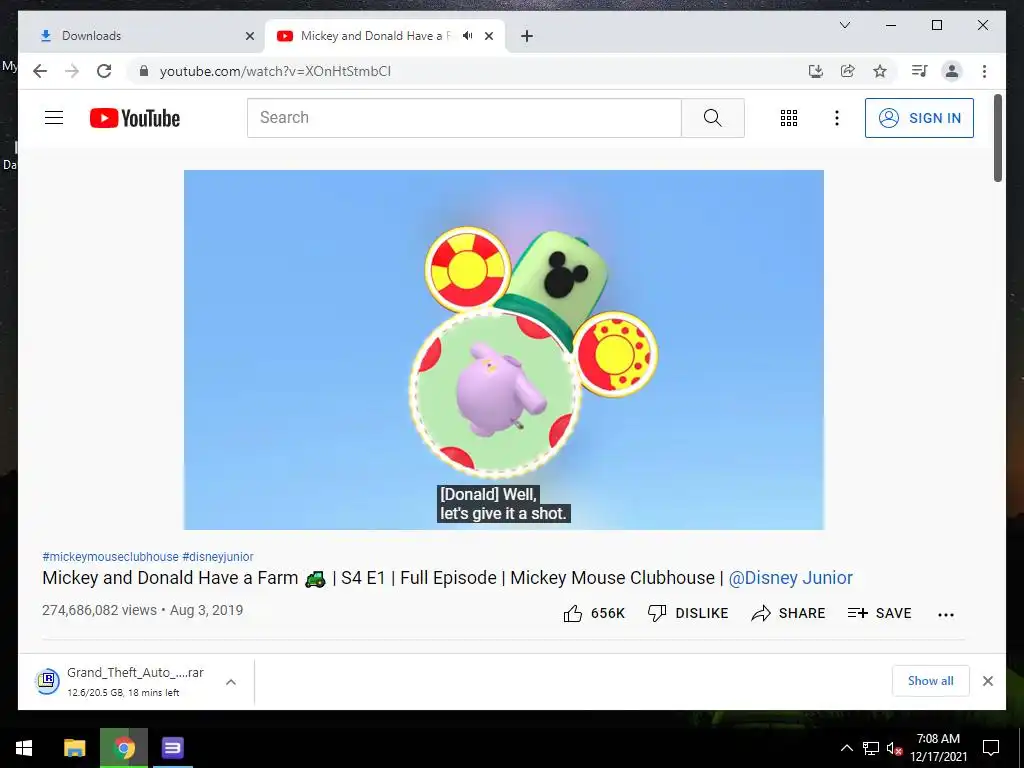Open #mickeymouseclubhouse hashtag link
This screenshot has width=1024, height=768.
pyautogui.click(x=110, y=556)
